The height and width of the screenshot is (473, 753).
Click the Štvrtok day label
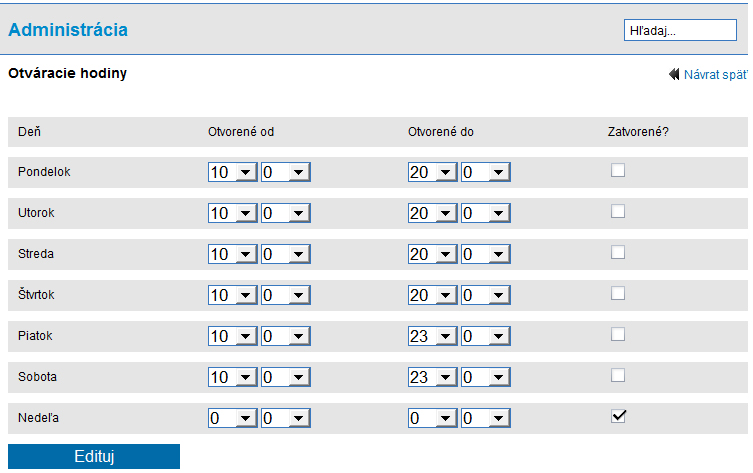[x=36, y=294]
